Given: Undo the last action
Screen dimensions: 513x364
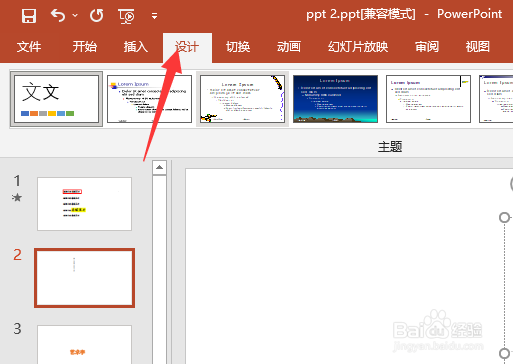Looking at the screenshot, I should click(58, 15).
